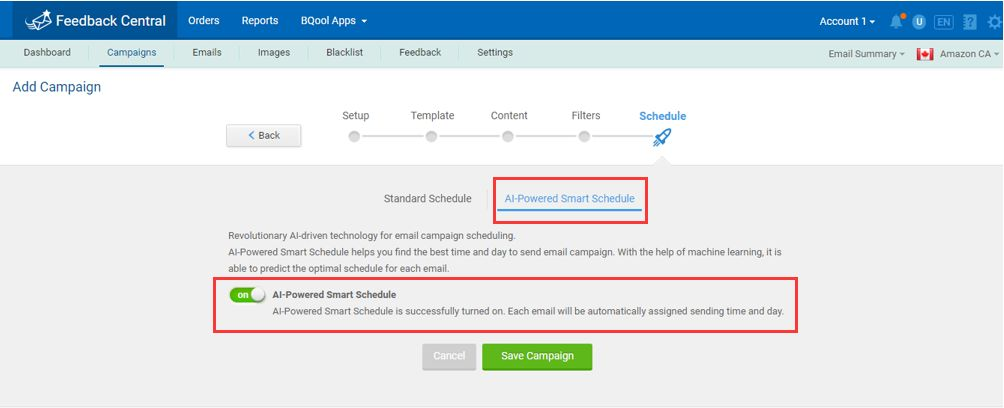Click the Save Campaign button

tap(537, 357)
